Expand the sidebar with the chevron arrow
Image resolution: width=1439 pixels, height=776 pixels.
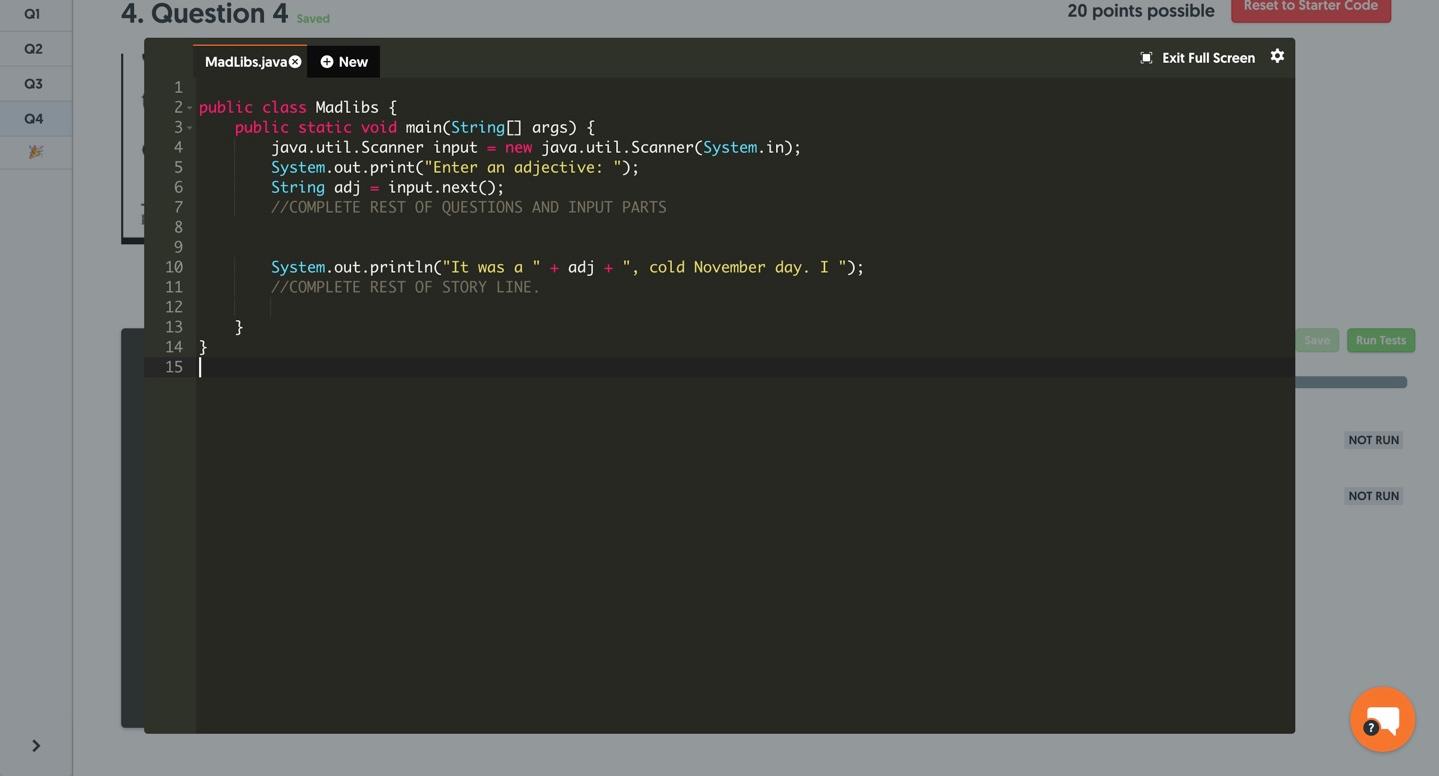tap(36, 746)
